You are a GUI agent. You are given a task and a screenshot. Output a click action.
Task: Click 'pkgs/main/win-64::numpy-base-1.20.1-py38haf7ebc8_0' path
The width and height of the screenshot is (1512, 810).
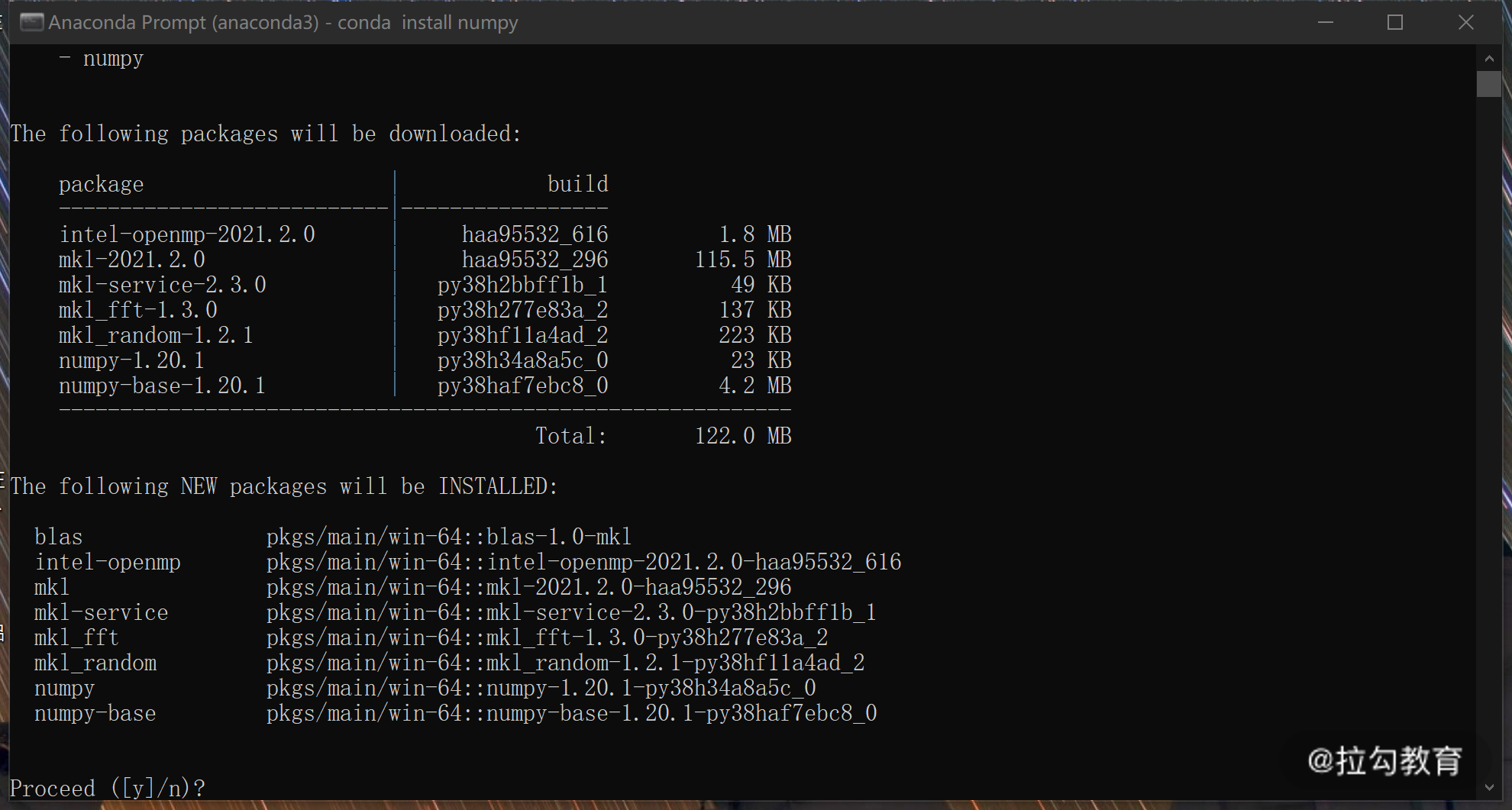(571, 713)
